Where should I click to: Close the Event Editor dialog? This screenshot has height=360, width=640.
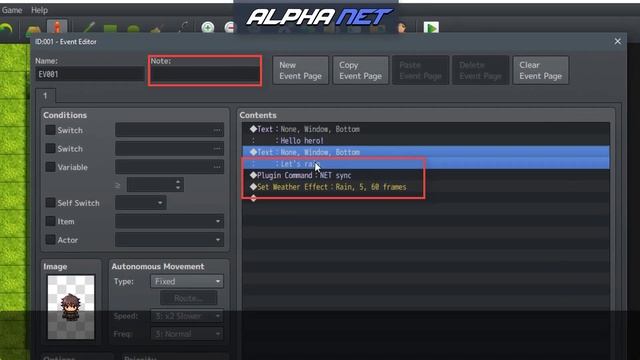(x=617, y=41)
